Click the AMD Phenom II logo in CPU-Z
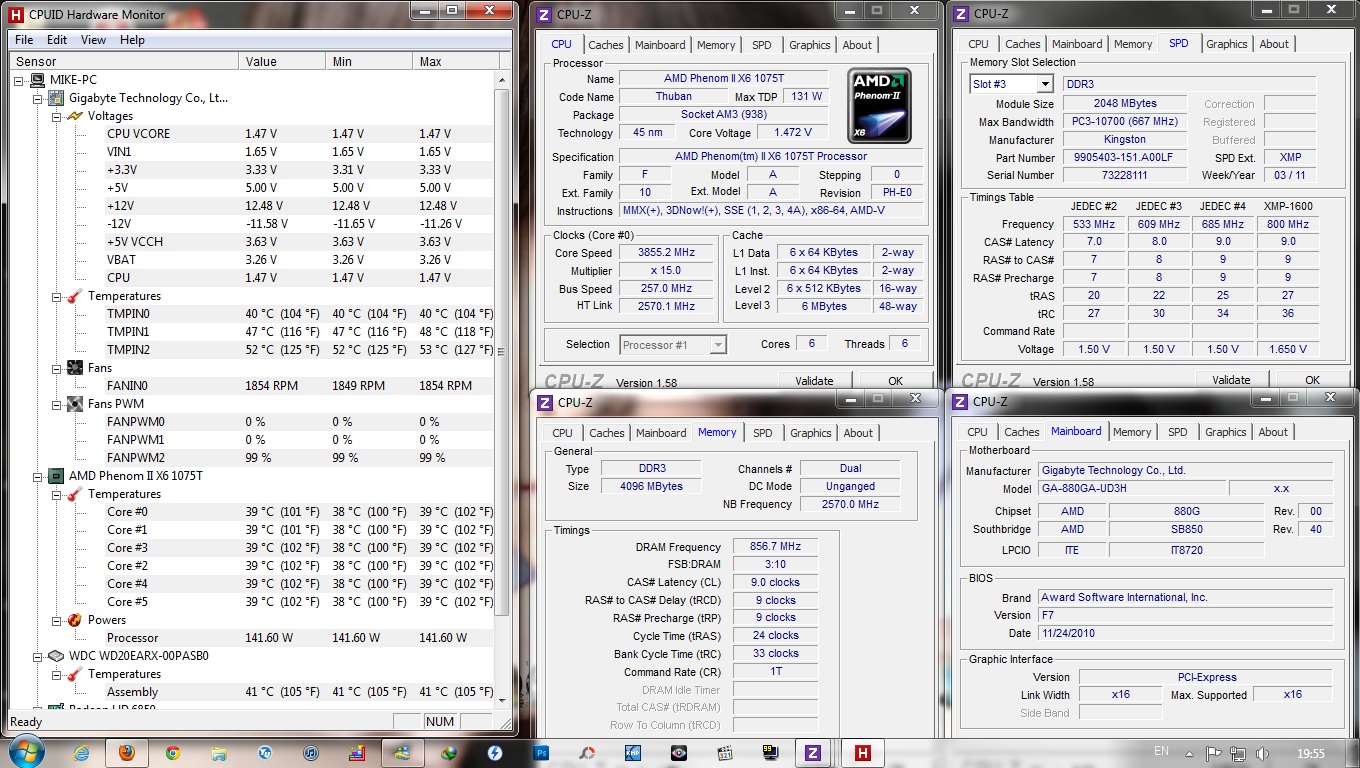 click(x=879, y=105)
